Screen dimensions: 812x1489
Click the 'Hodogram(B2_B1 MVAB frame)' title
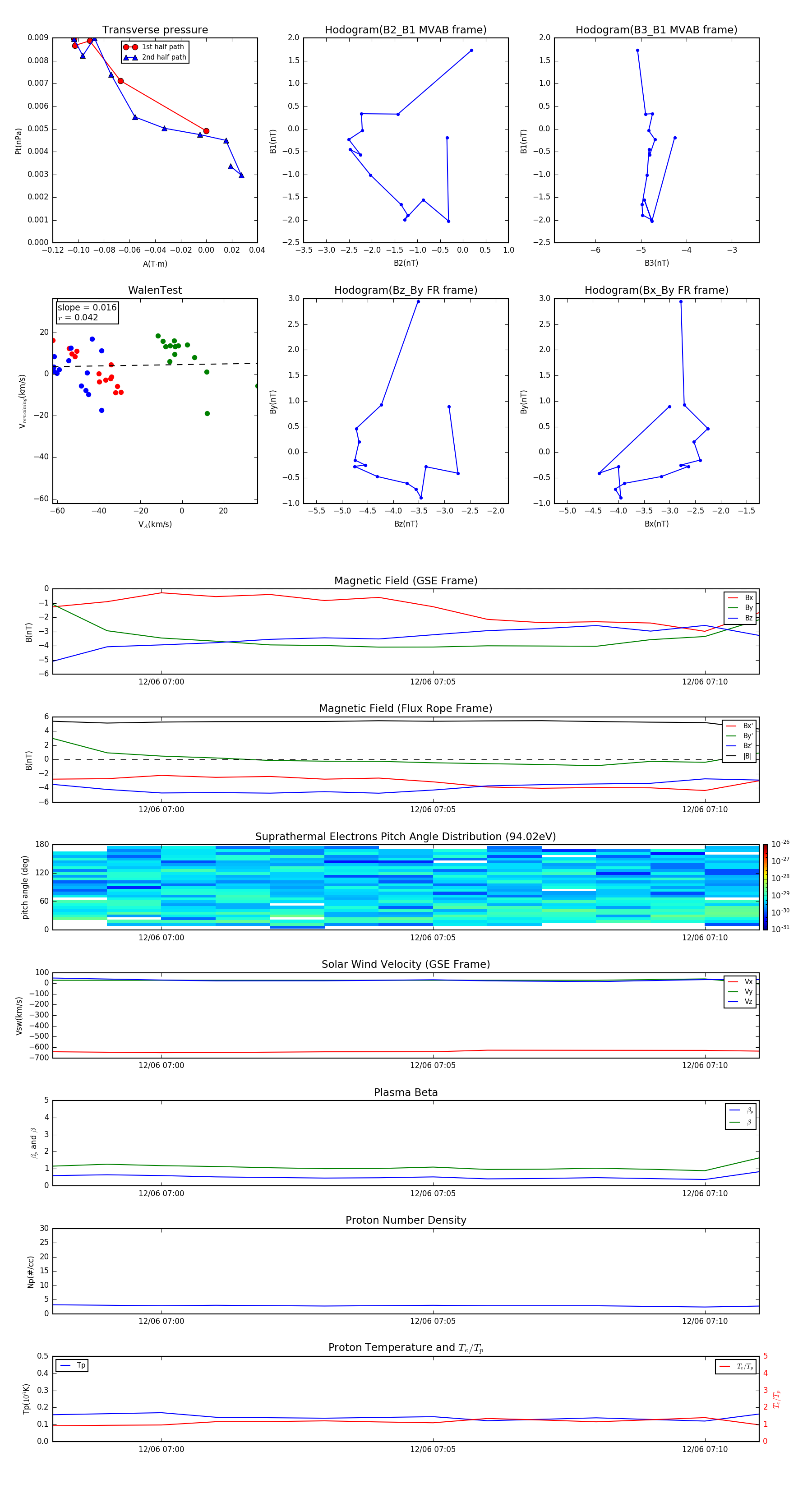tap(406, 30)
